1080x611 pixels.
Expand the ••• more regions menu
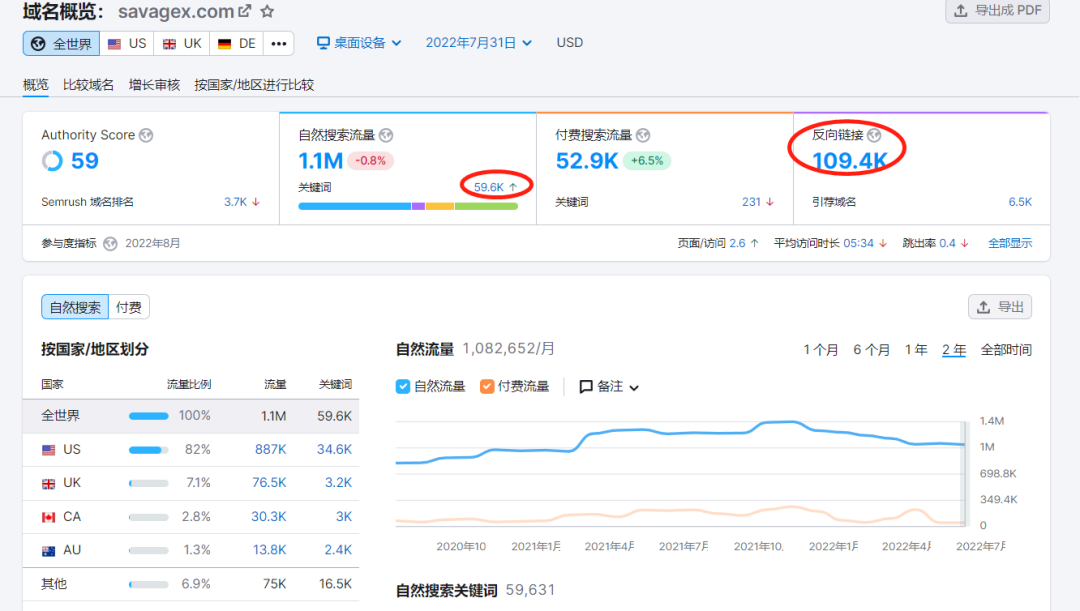279,43
